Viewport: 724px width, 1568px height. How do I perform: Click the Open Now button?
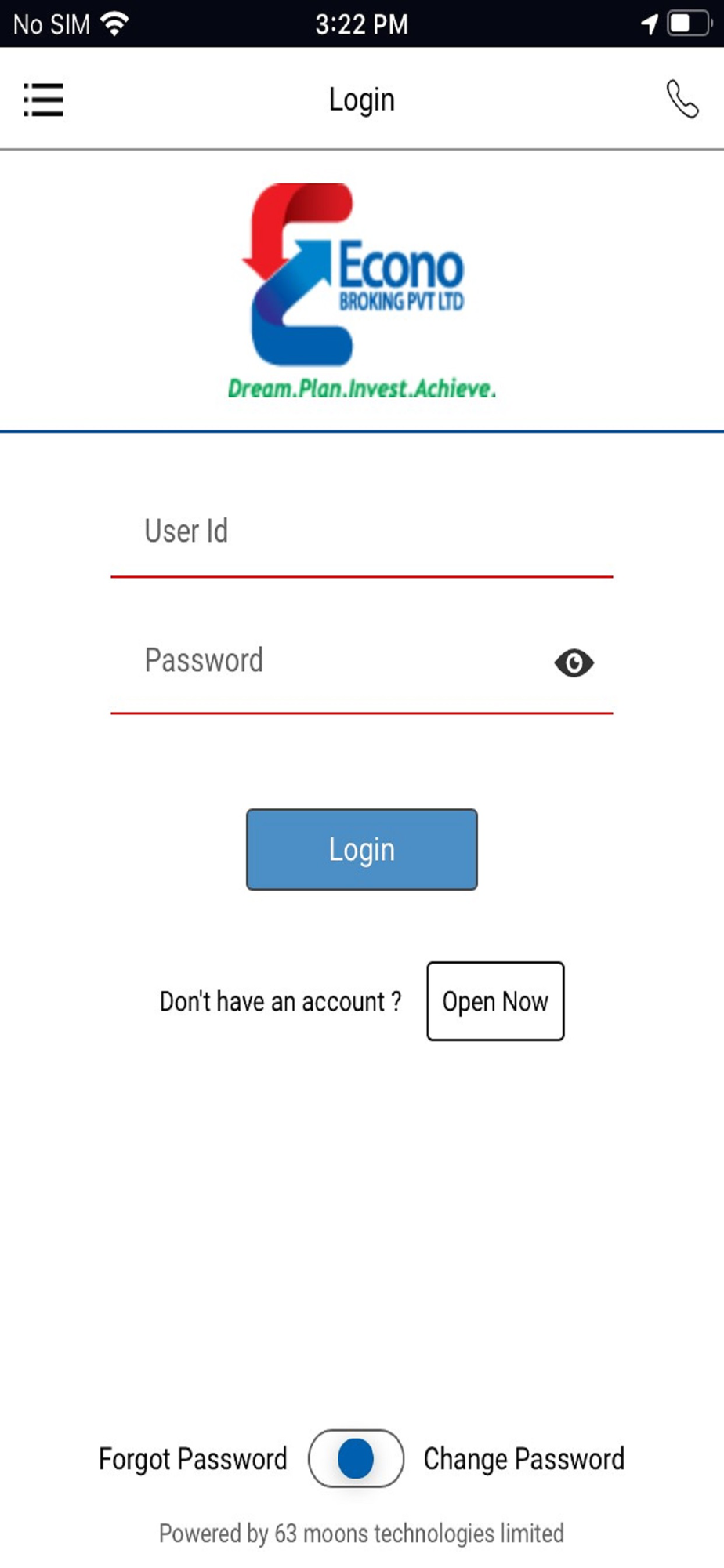(x=495, y=1001)
